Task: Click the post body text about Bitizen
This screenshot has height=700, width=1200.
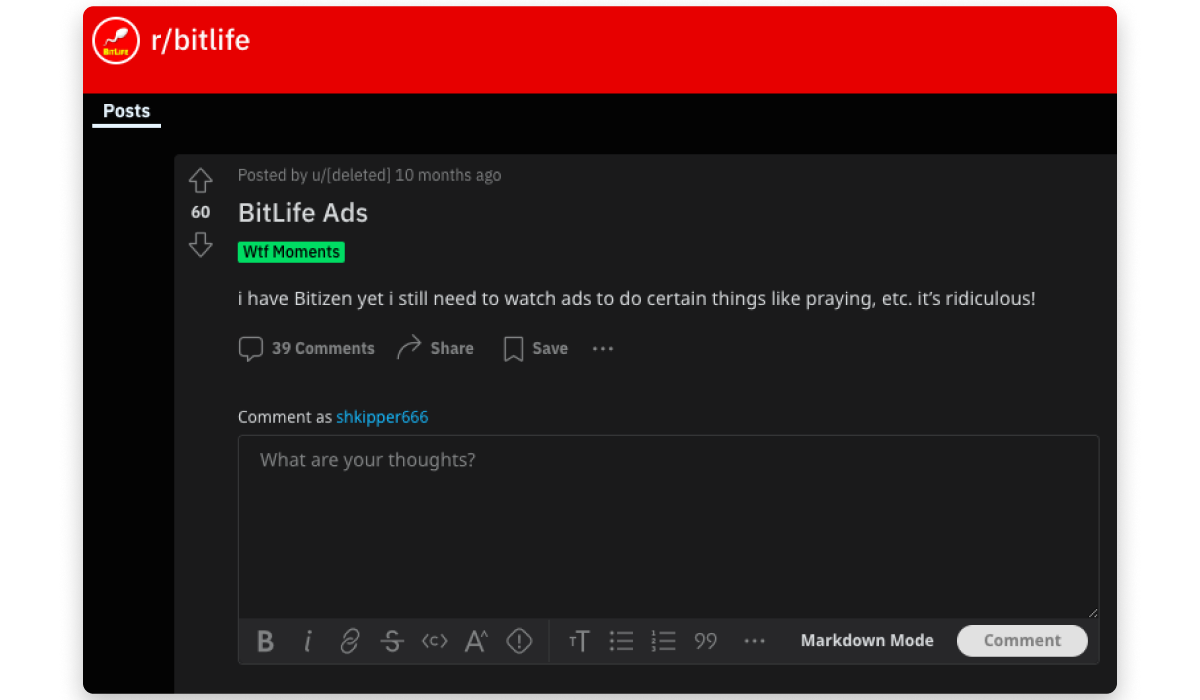Action: (x=637, y=298)
